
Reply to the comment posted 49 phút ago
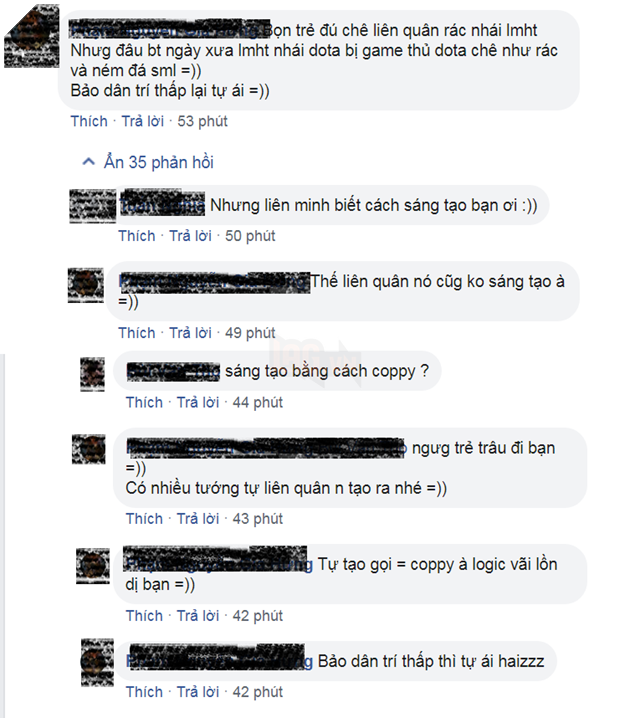(190, 333)
